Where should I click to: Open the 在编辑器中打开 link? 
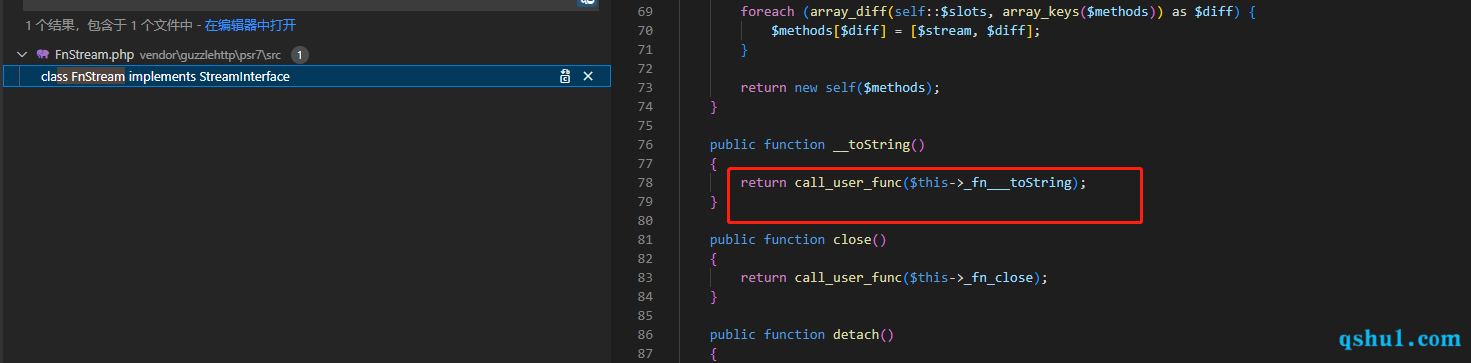pyautogui.click(x=250, y=25)
